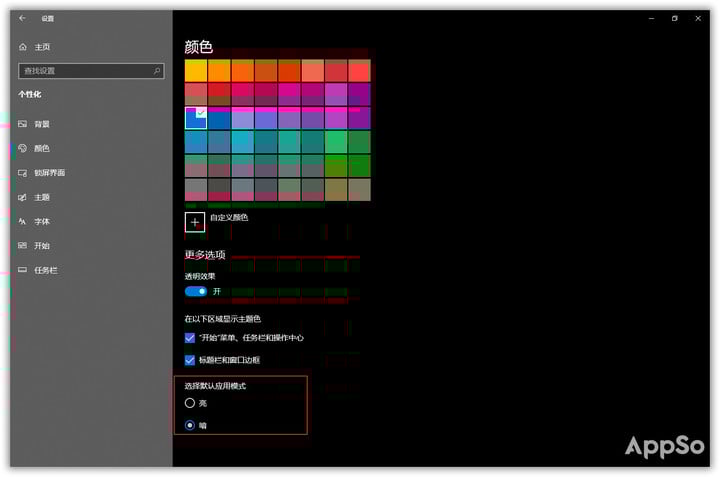Screen dimensions: 720x477
Task: Uncheck "开始"菜单、任务栏和操作中心 checkbox
Action: pyautogui.click(x=190, y=338)
